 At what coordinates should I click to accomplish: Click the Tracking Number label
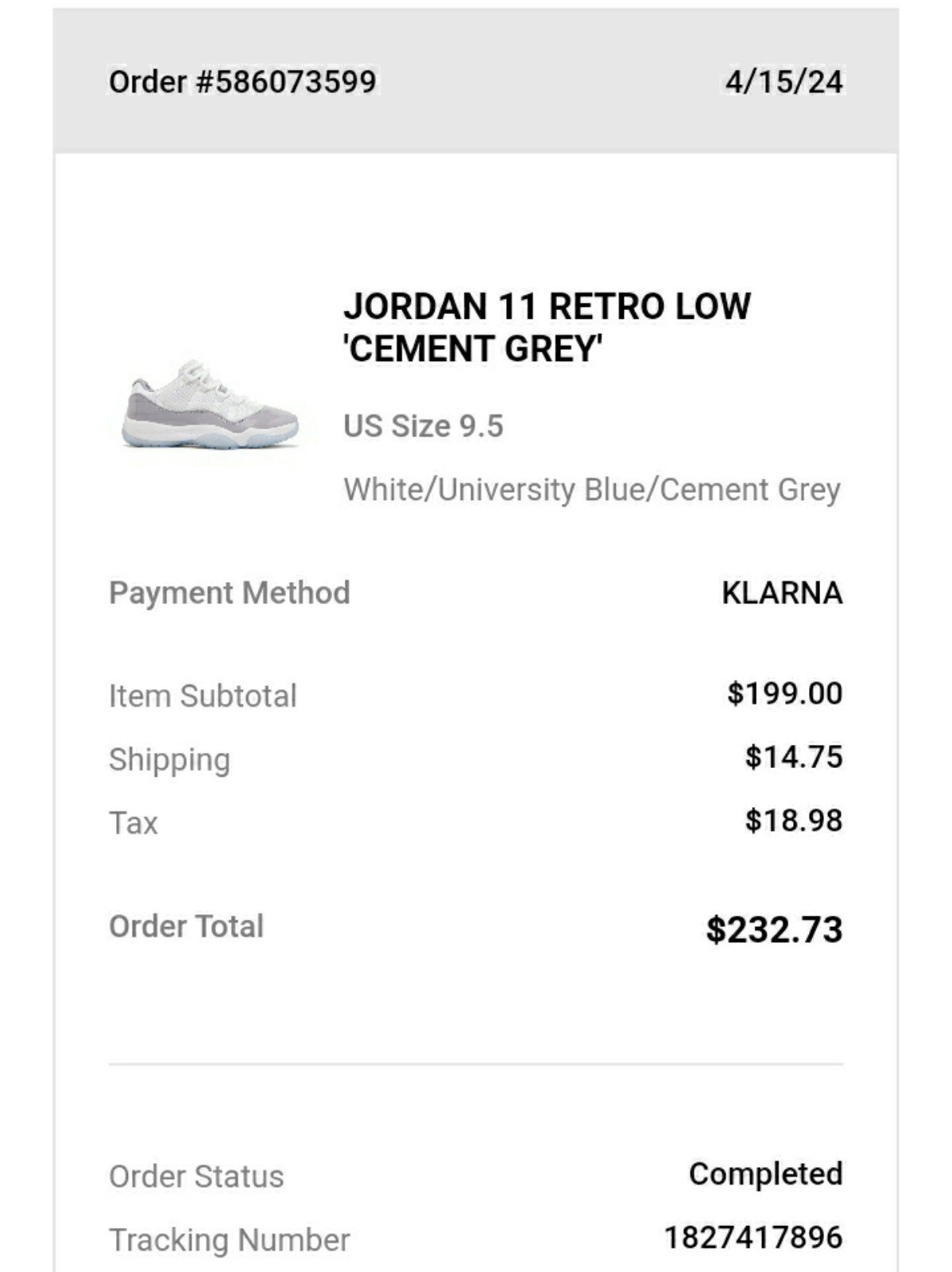pos(229,1240)
